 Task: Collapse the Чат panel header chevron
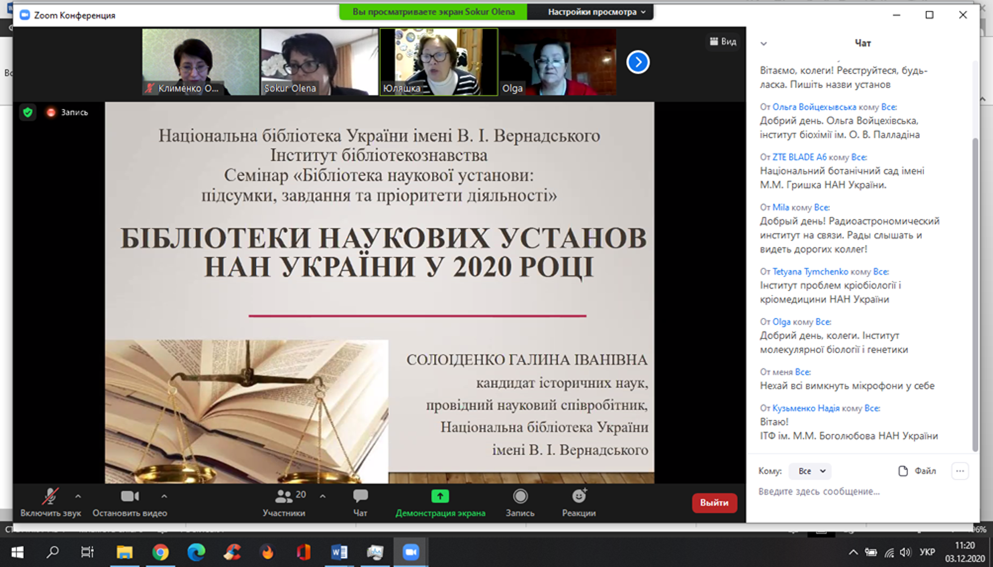pos(764,44)
